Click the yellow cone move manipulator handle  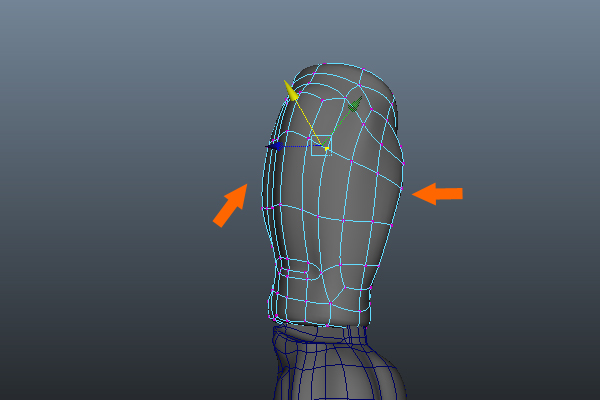point(290,91)
